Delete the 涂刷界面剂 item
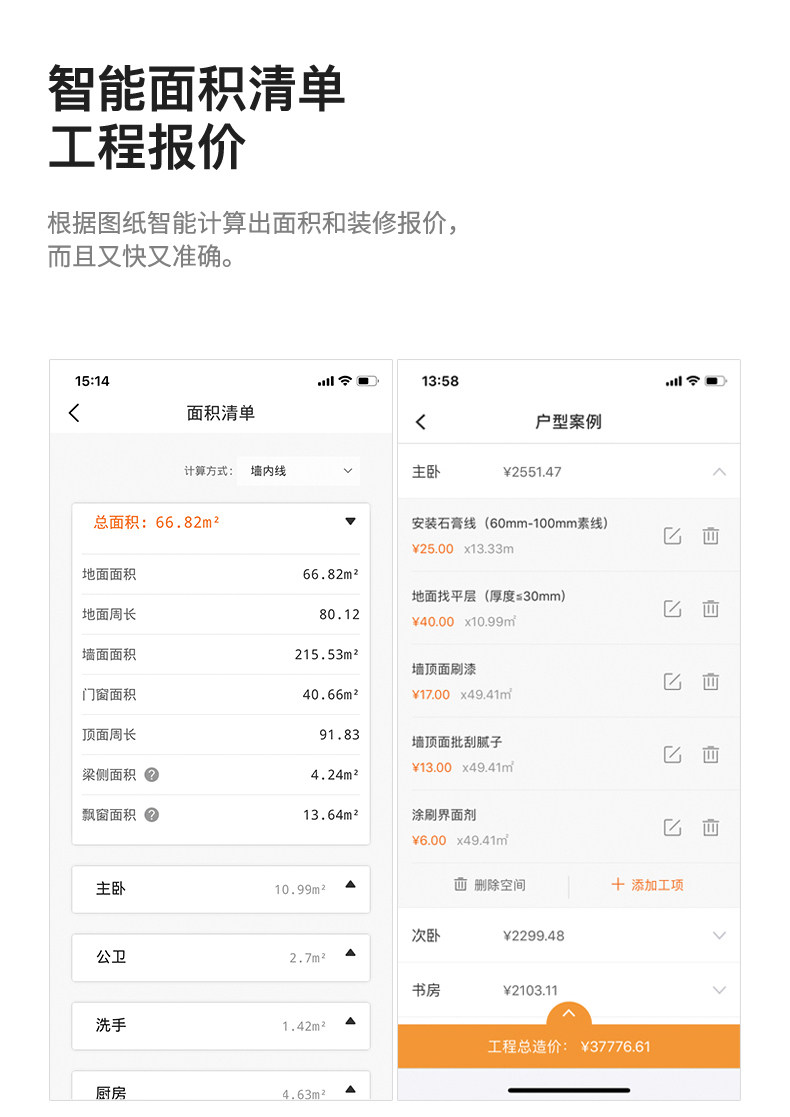The image size is (790, 1117). 710,827
